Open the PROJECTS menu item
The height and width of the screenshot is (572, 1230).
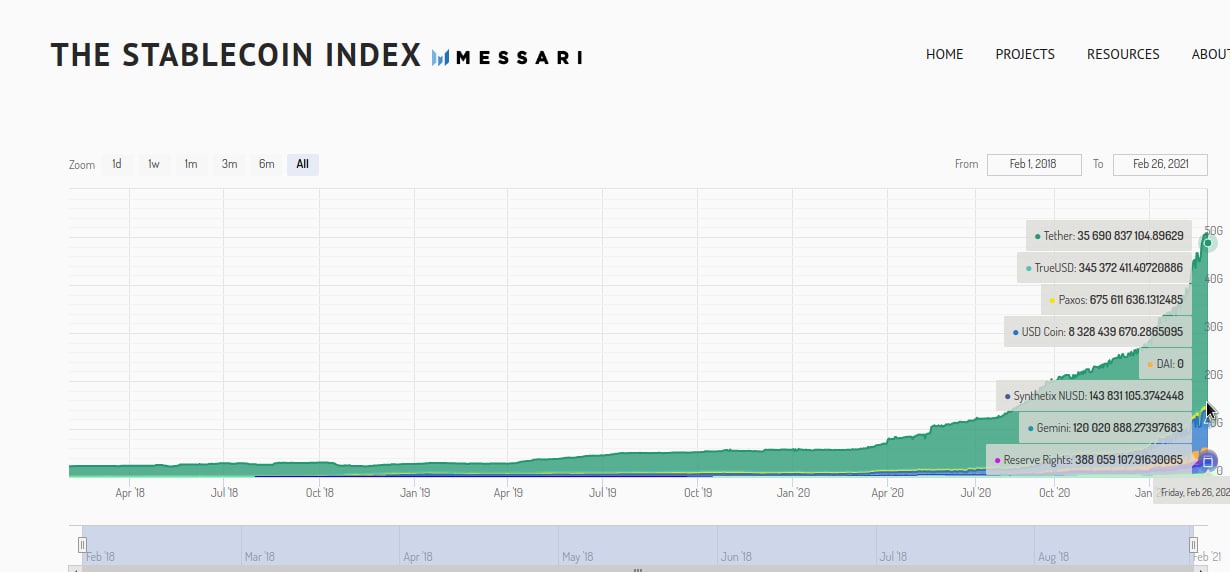[x=1025, y=54]
